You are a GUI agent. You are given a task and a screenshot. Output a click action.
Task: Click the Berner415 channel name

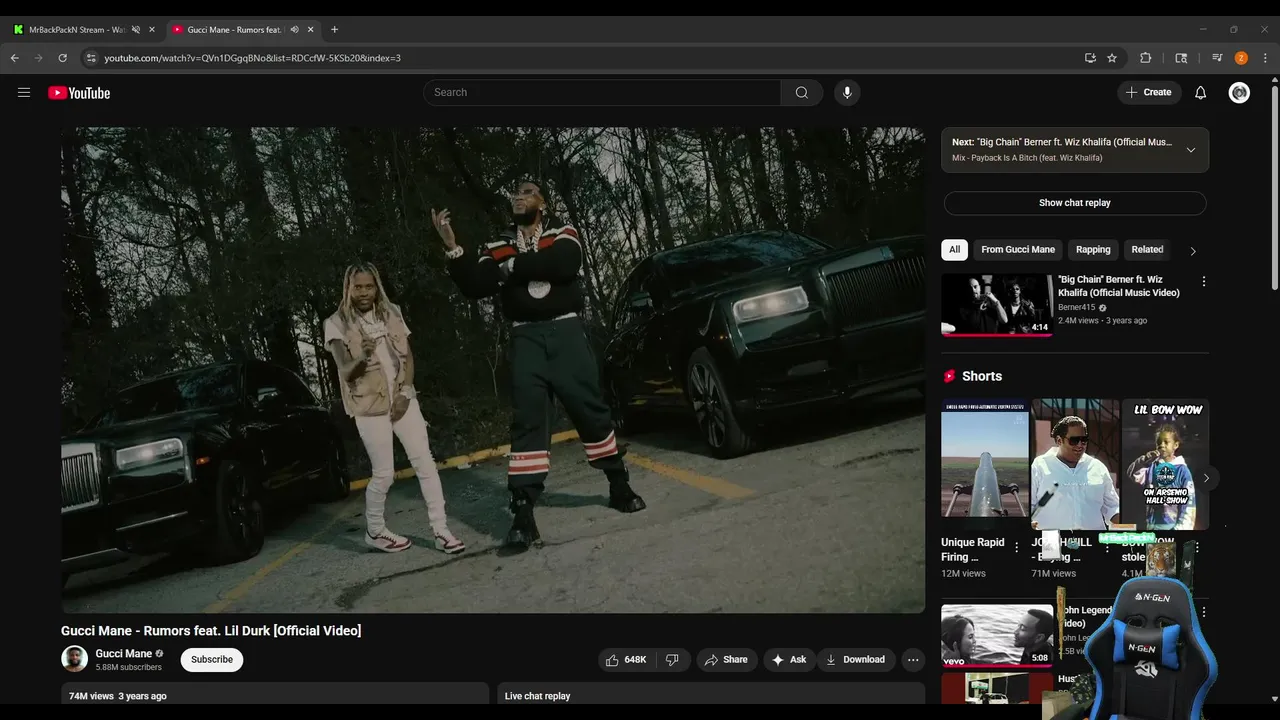[x=1076, y=307]
